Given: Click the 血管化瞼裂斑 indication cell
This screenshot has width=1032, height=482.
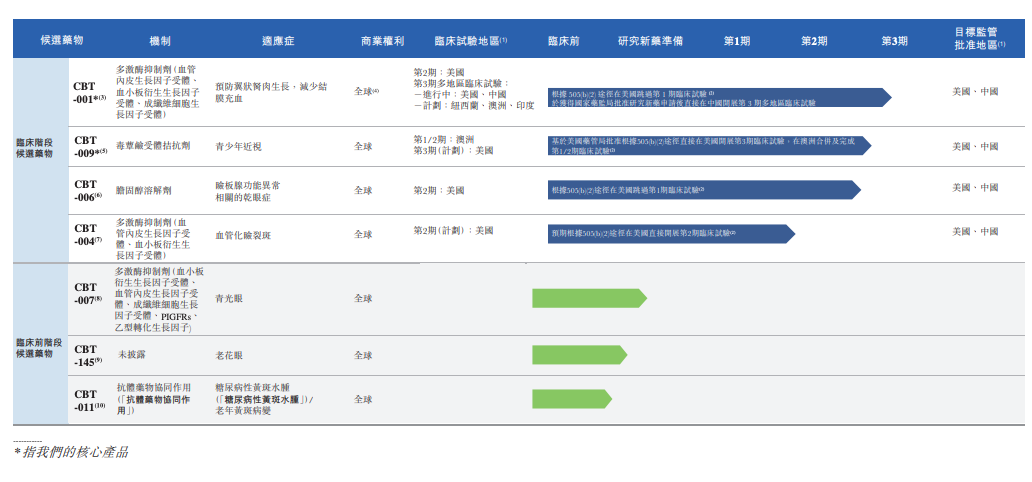Looking at the screenshot, I should click(243, 234).
